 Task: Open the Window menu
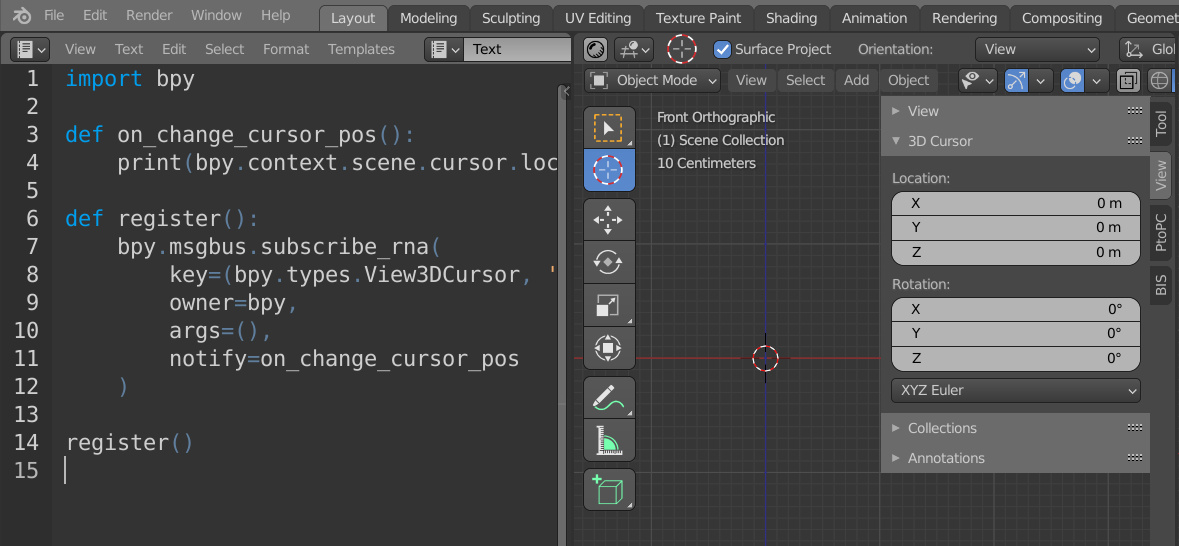point(217,15)
